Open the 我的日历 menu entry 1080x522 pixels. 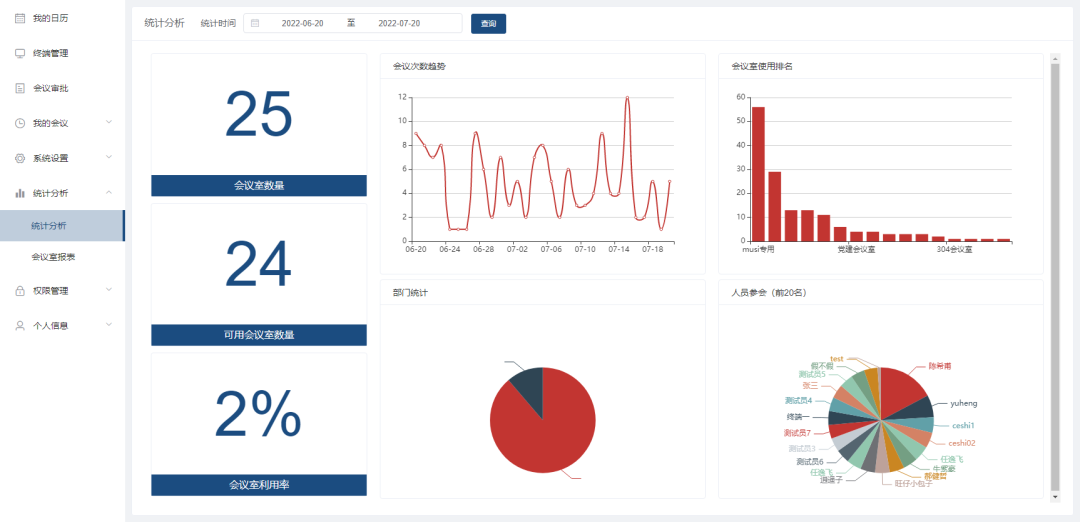coord(50,18)
